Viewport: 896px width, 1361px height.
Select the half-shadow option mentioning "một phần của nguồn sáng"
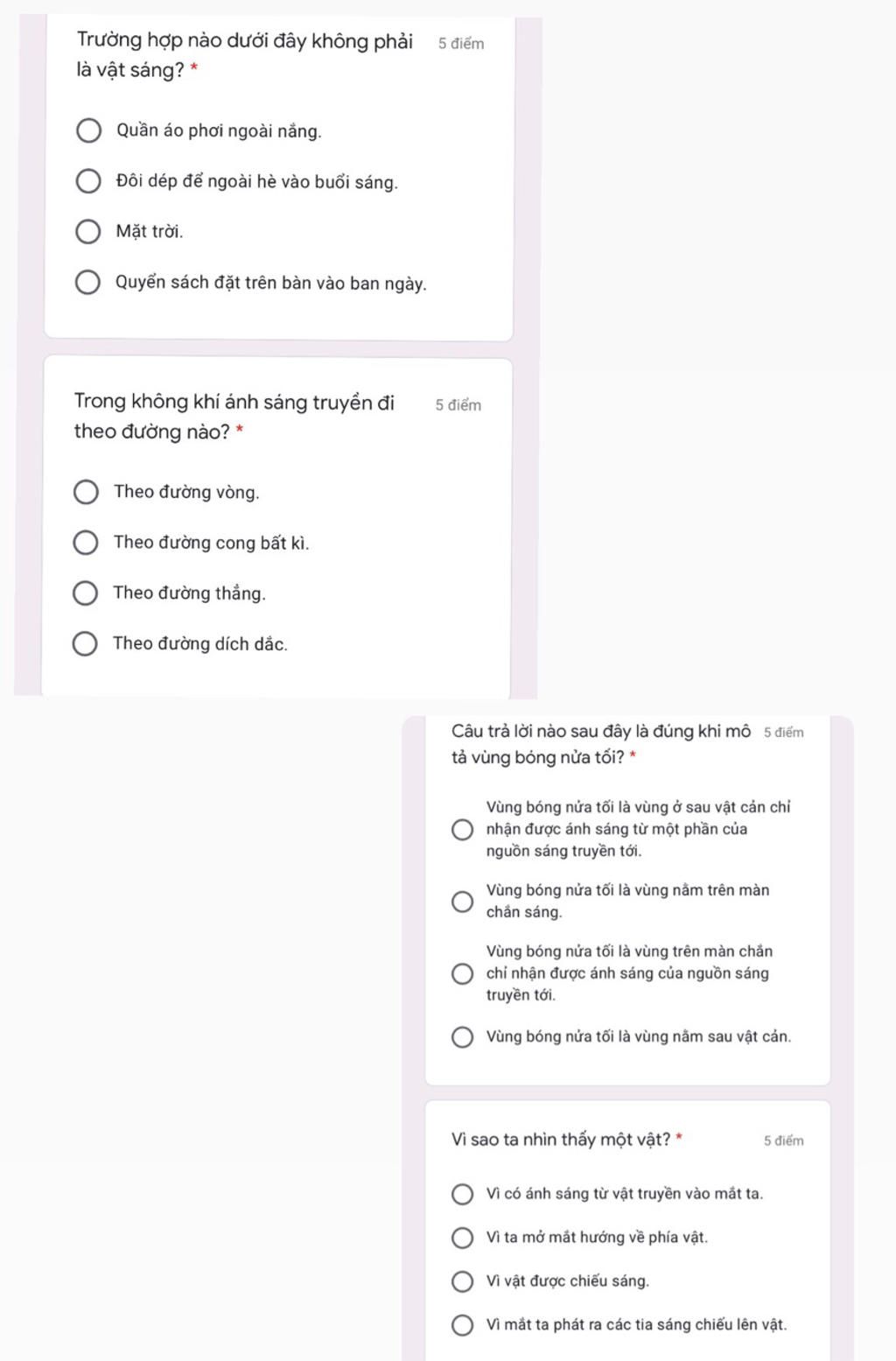click(x=462, y=830)
